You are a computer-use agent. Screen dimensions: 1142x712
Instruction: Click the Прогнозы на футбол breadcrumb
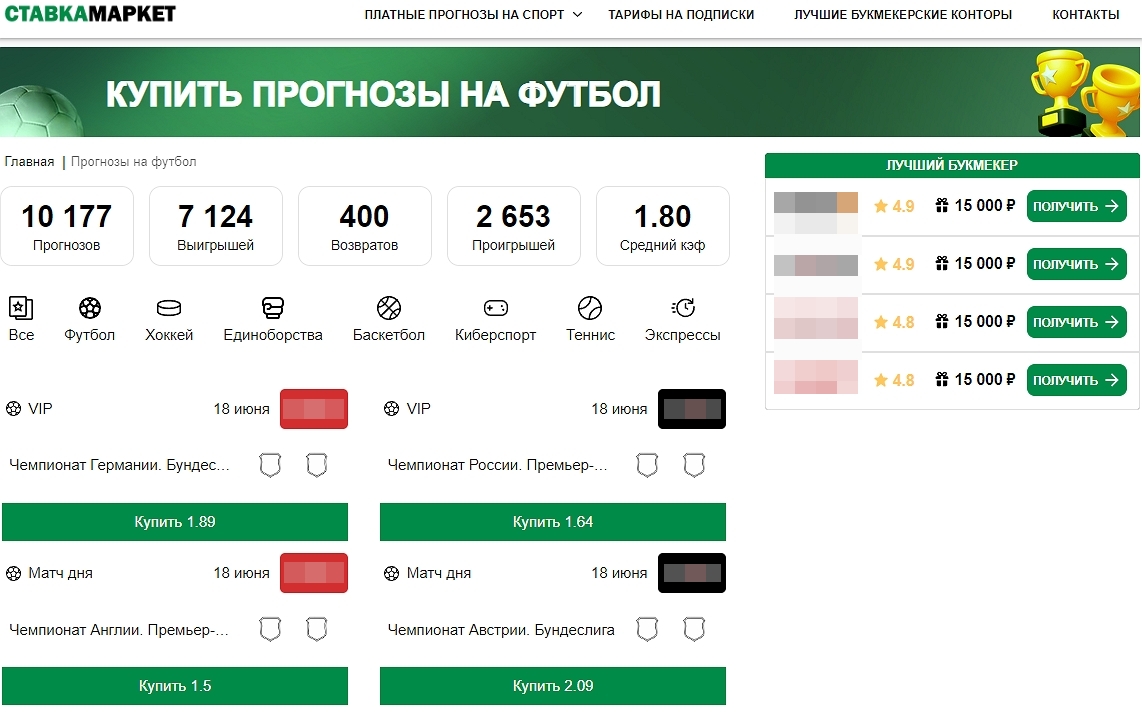[x=131, y=161]
